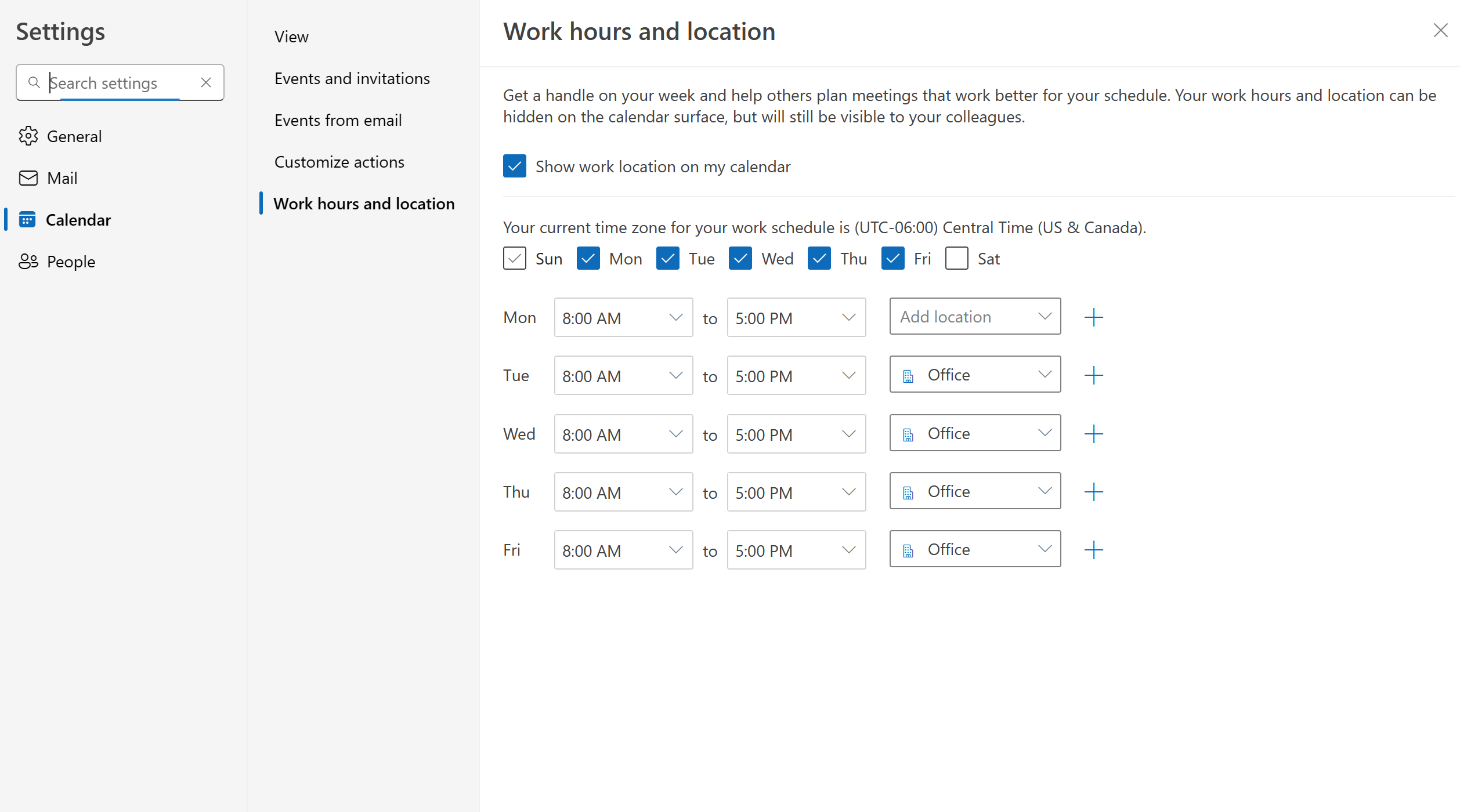The image size is (1460, 812).
Task: Open Friday start time dropdown
Action: pyautogui.click(x=624, y=550)
